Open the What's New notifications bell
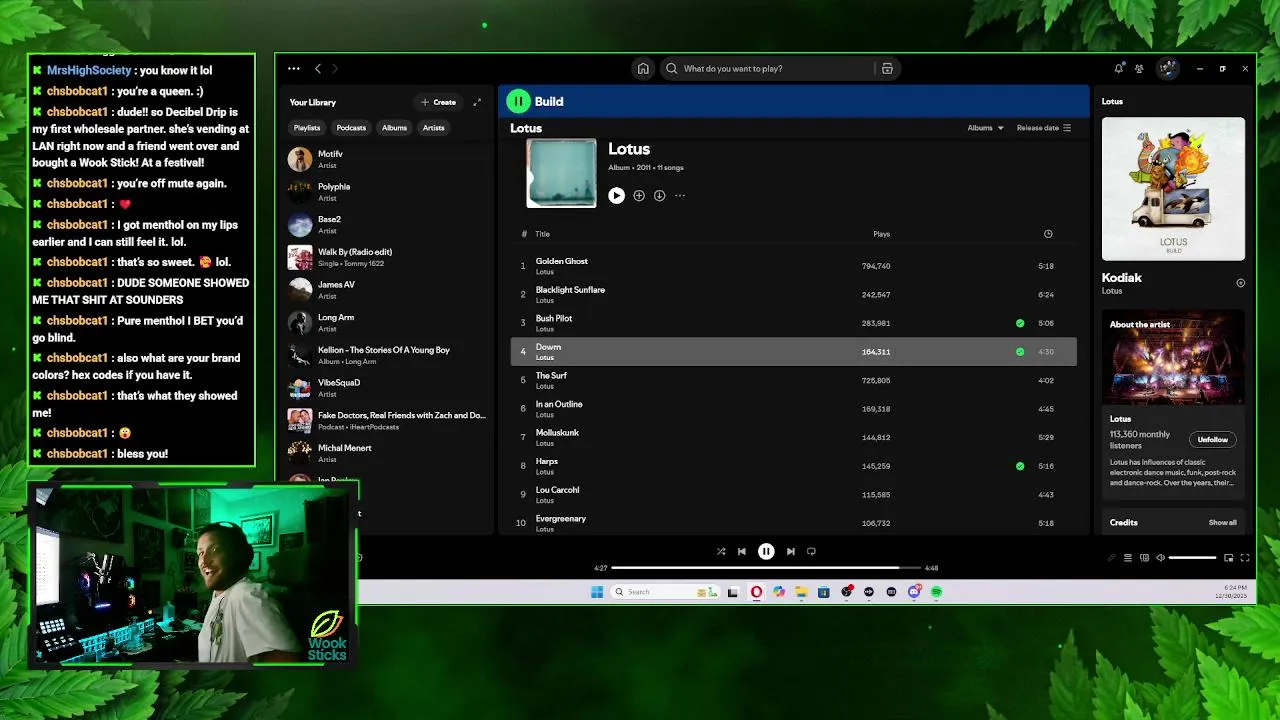The width and height of the screenshot is (1280, 720). point(1118,69)
